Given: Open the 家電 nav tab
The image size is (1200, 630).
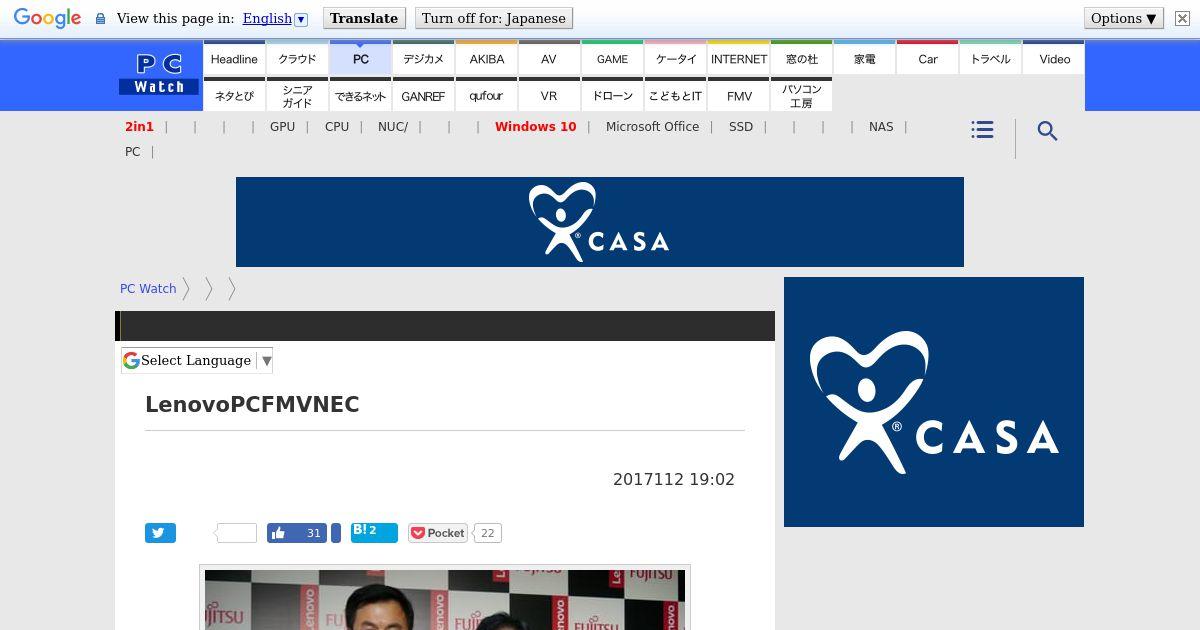Looking at the screenshot, I should 864,58.
